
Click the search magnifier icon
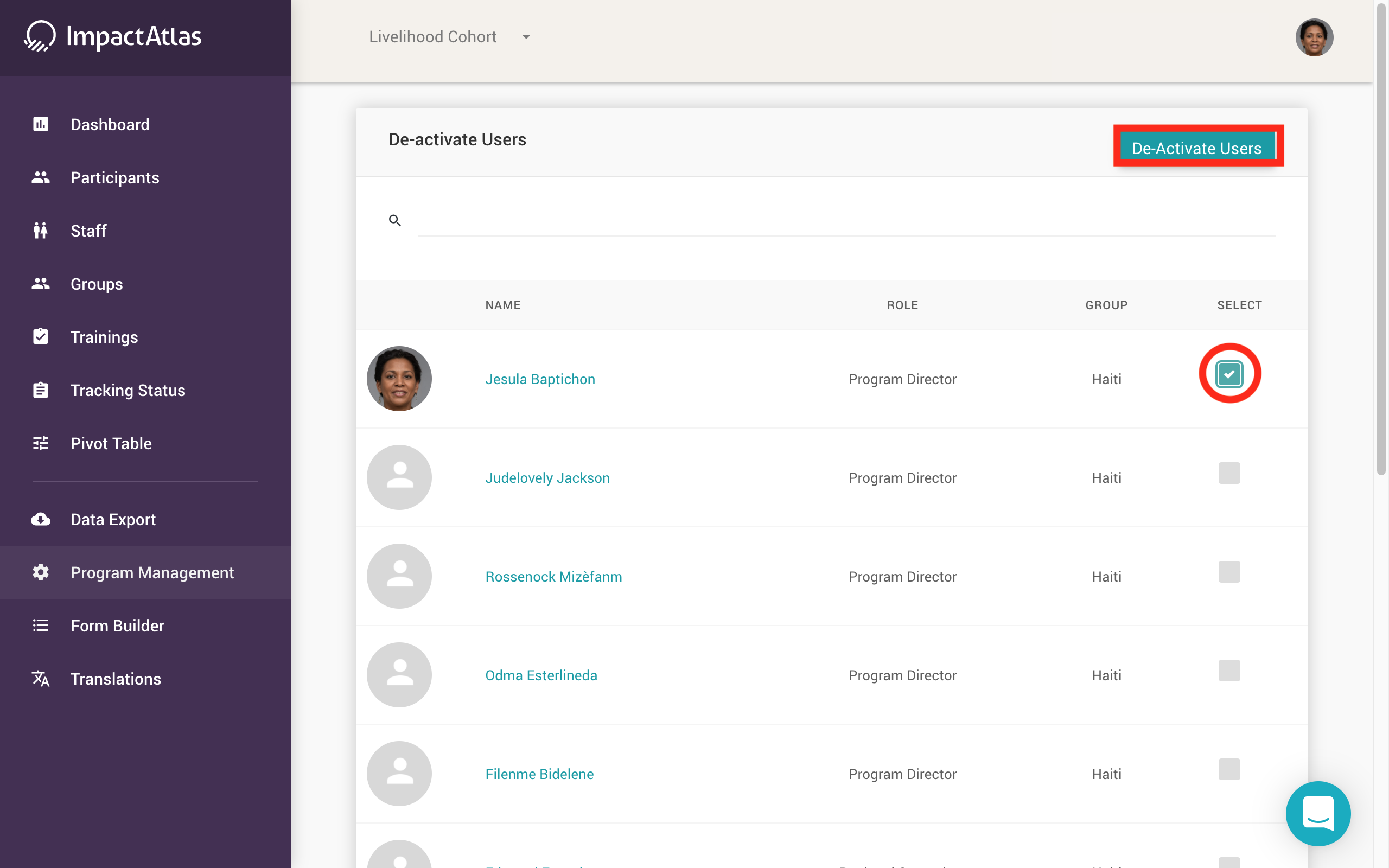click(x=395, y=220)
